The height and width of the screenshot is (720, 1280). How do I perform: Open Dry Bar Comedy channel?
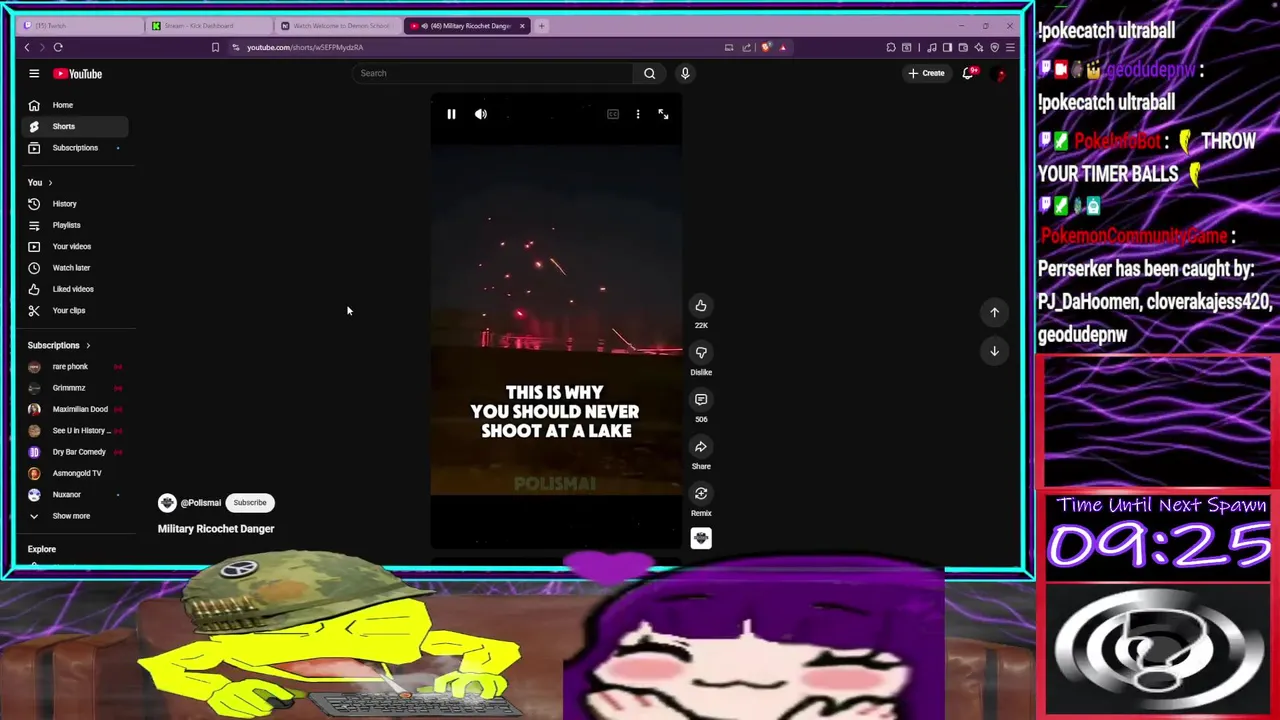pos(75,452)
